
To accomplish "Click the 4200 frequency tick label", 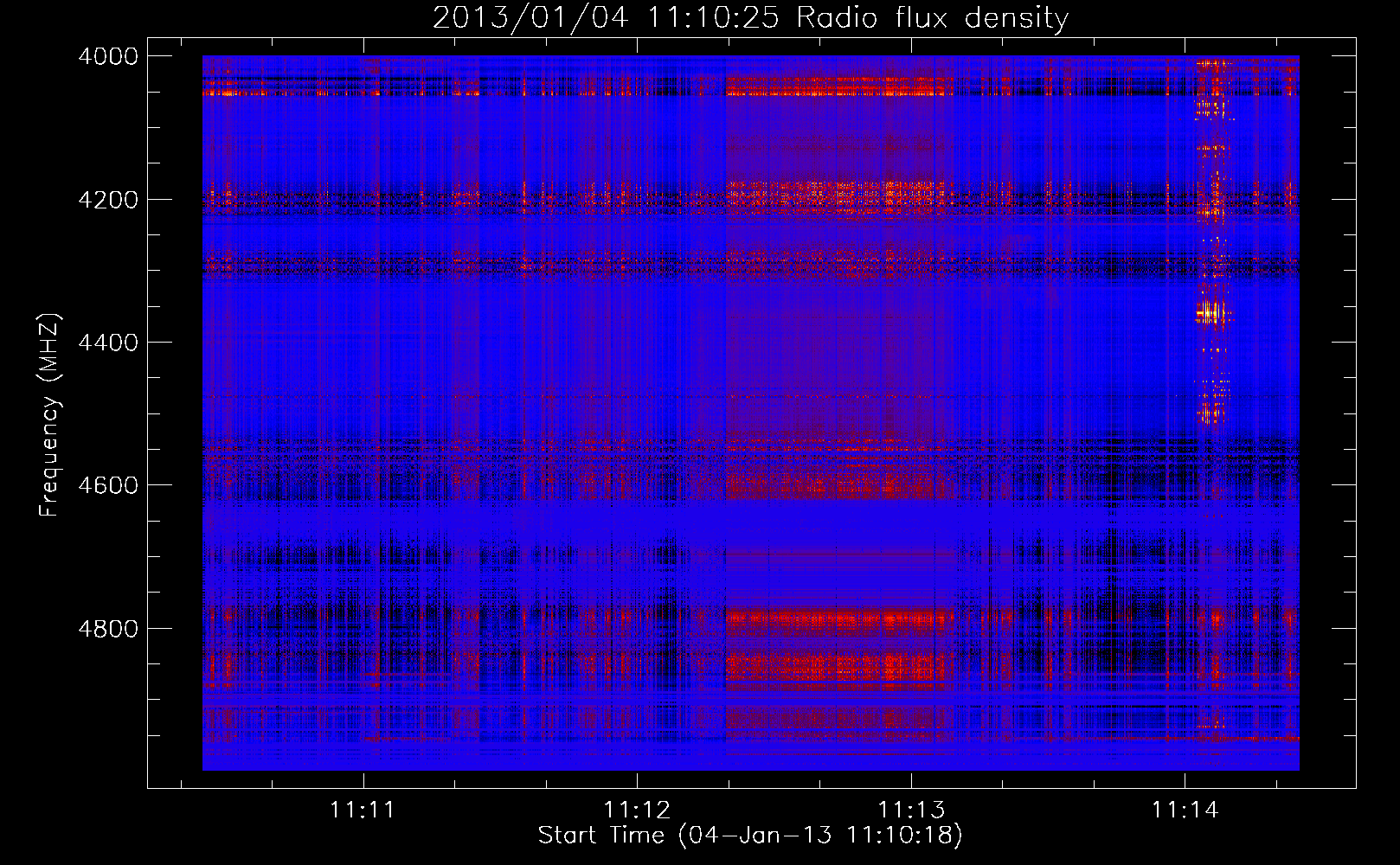I will tap(108, 200).
